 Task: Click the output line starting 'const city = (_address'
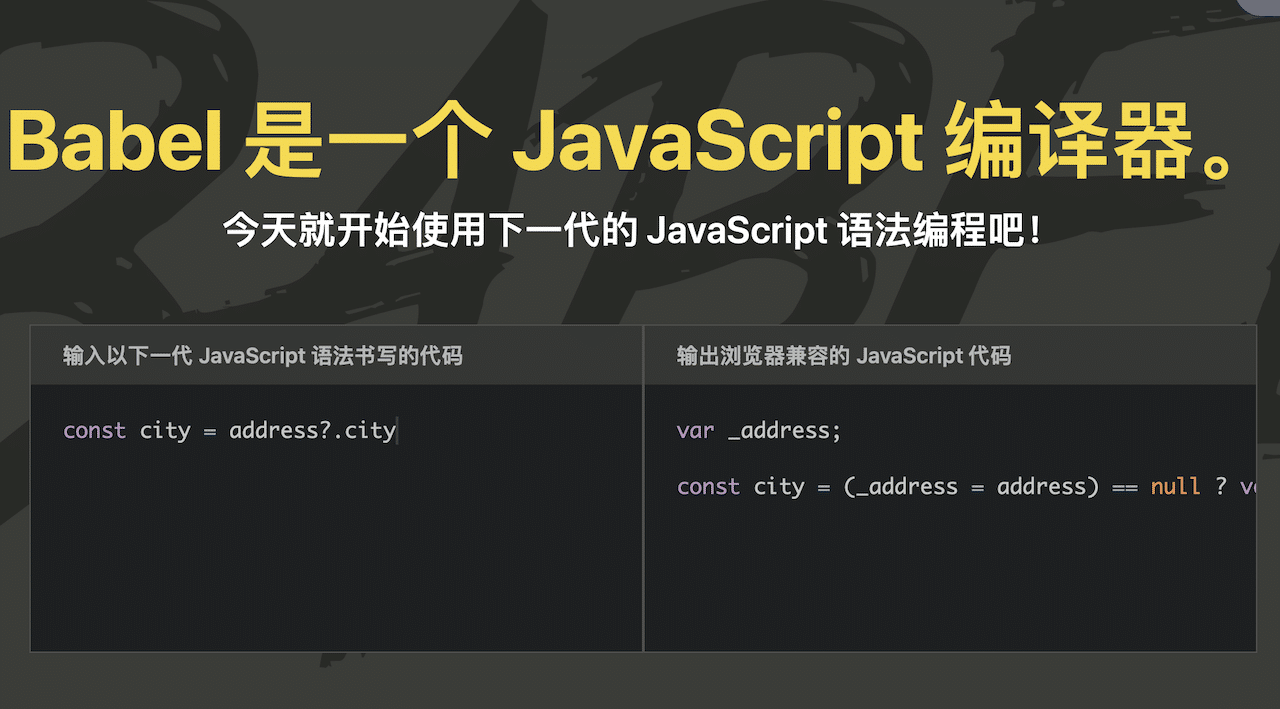pos(966,487)
